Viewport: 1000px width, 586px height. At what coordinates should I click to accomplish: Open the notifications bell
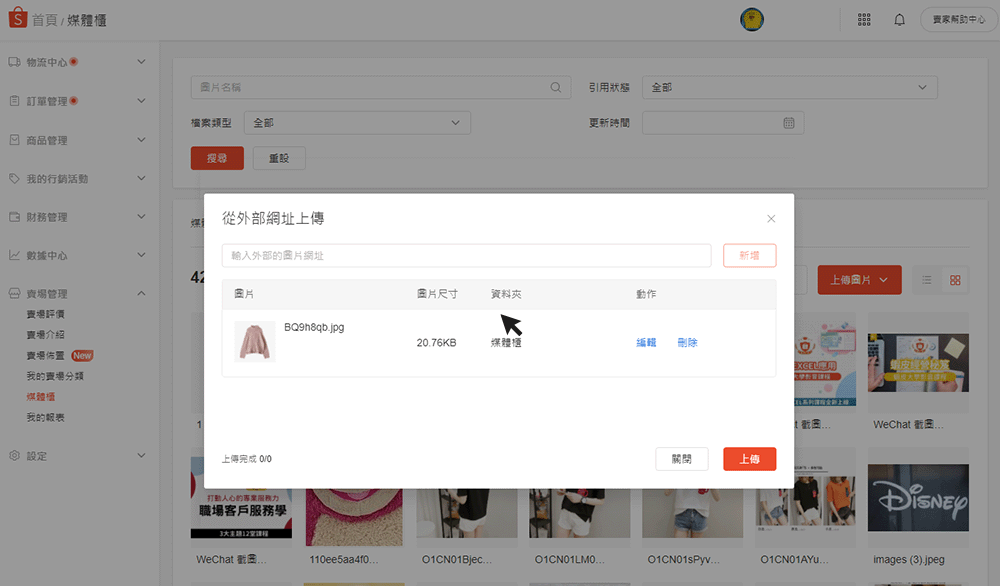[x=899, y=20]
